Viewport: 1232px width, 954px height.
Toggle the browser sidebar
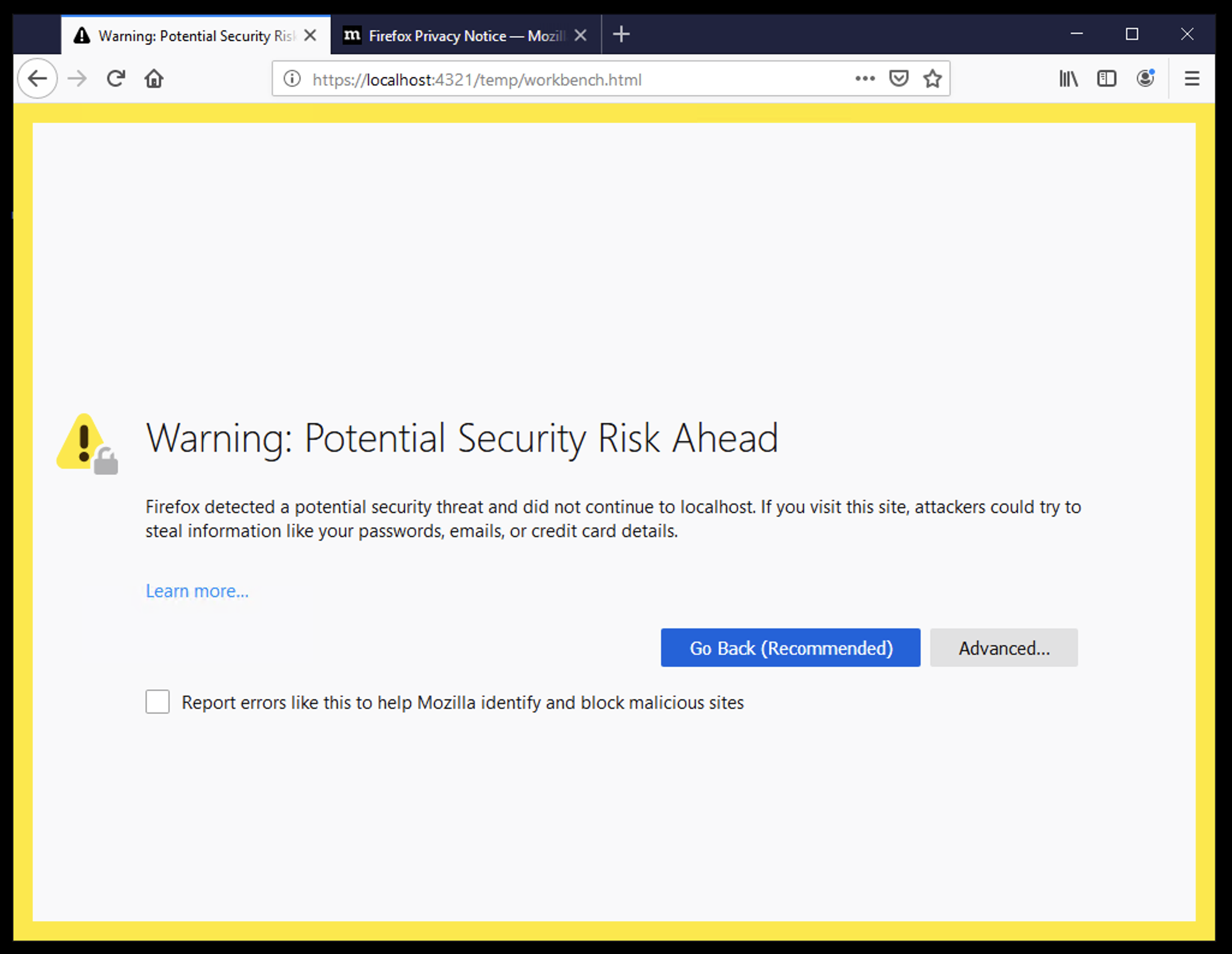tap(1106, 78)
